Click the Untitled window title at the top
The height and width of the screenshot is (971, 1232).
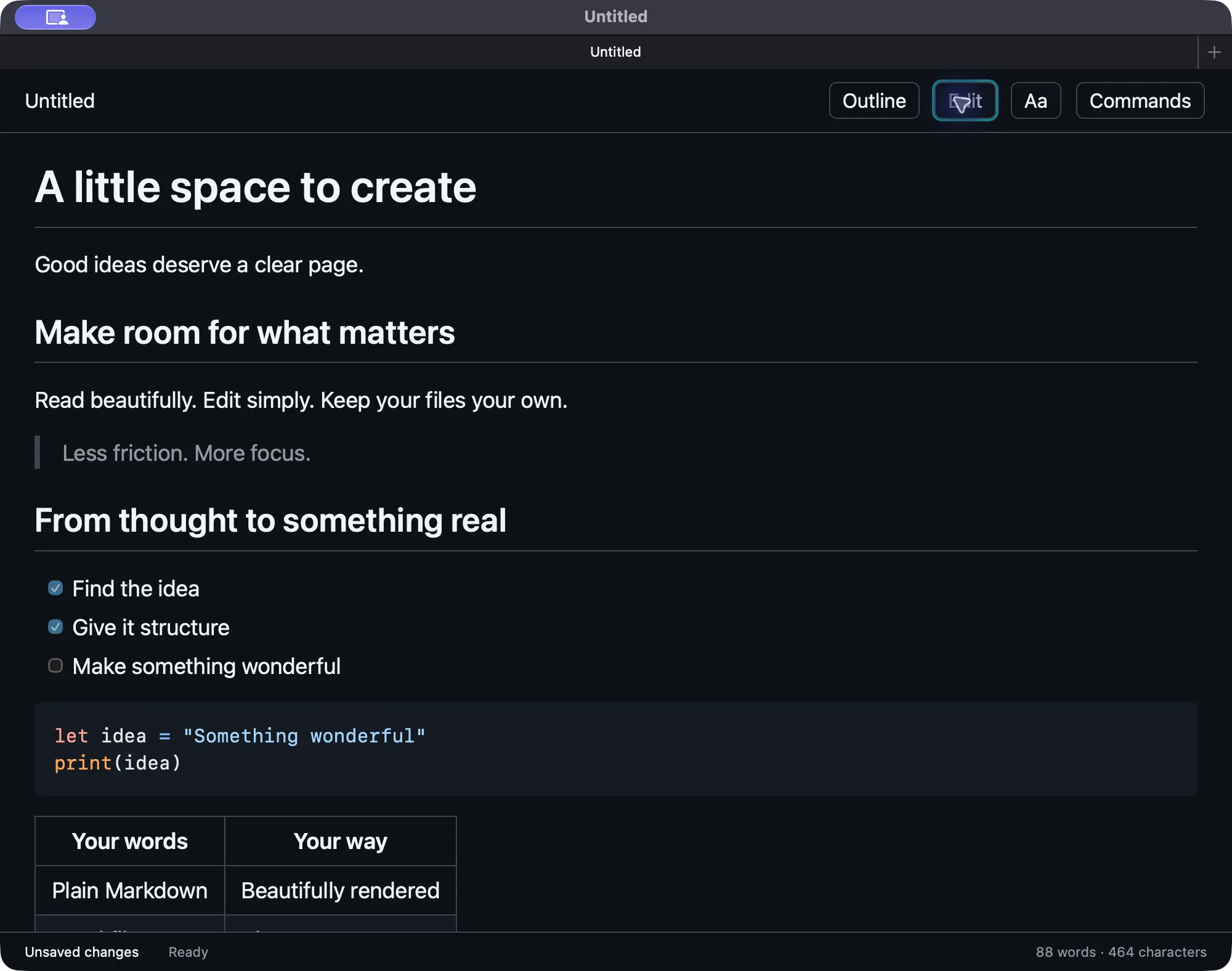616,17
